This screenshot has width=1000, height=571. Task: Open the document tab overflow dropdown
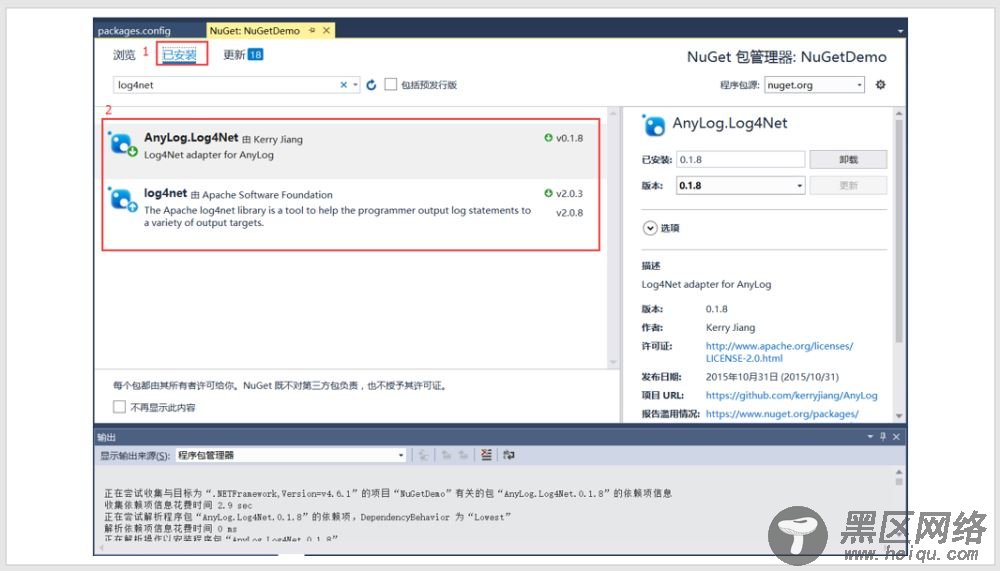pyautogui.click(x=900, y=31)
